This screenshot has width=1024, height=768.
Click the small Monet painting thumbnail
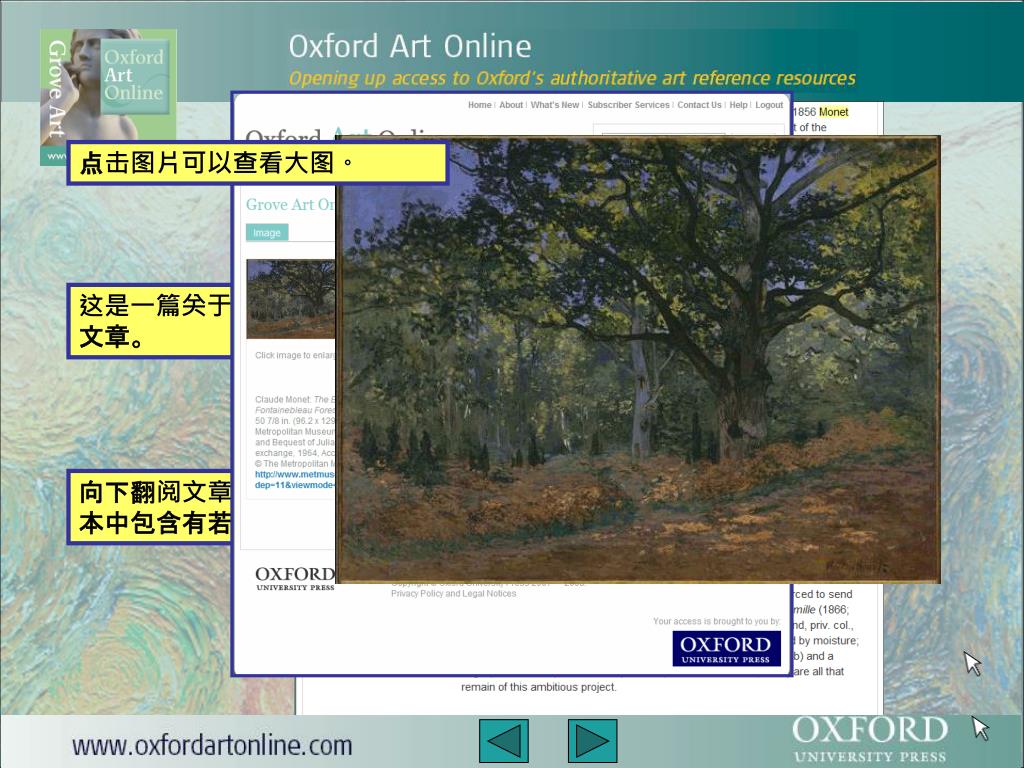tap(291, 299)
